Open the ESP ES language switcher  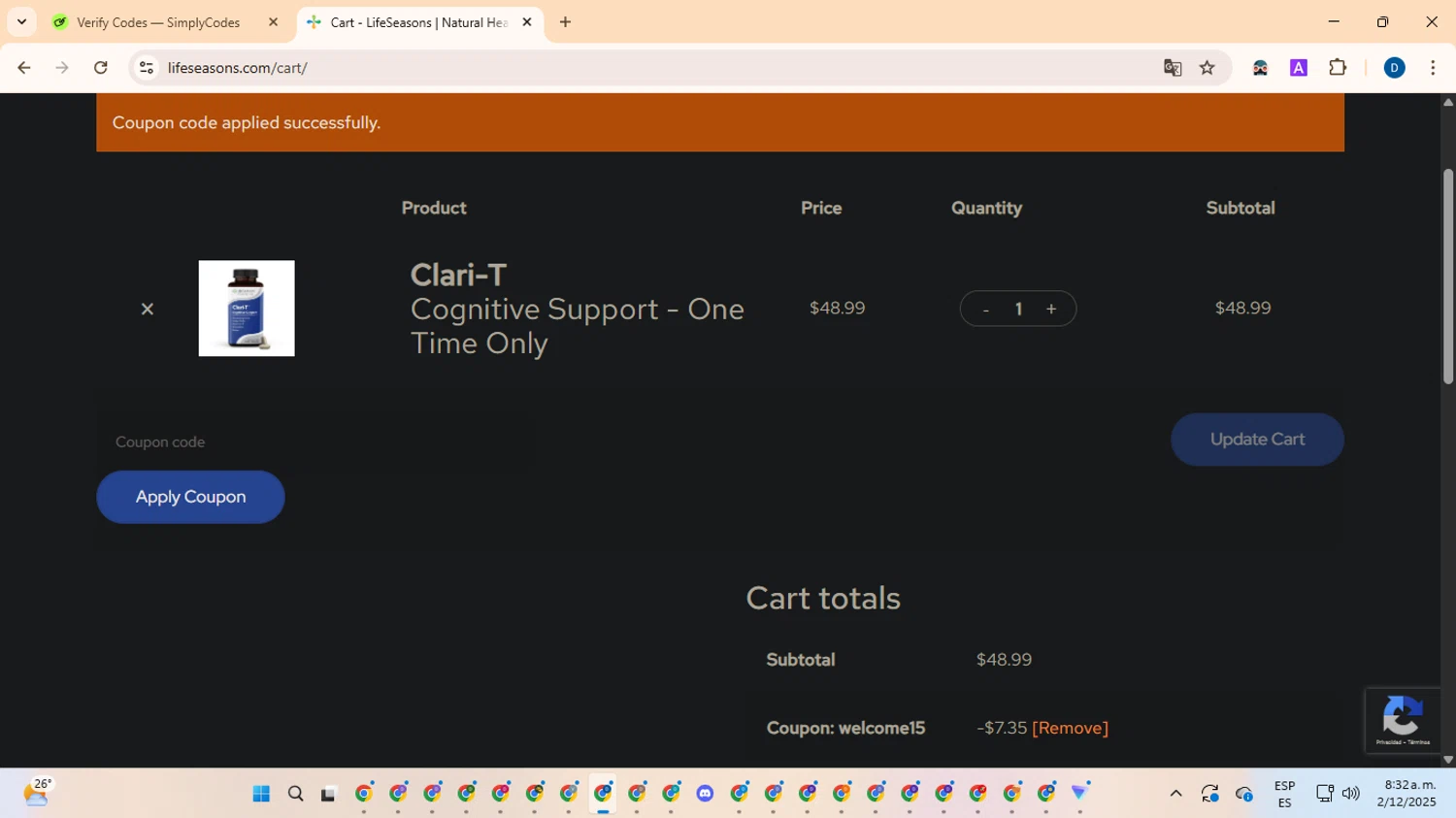(x=1284, y=794)
